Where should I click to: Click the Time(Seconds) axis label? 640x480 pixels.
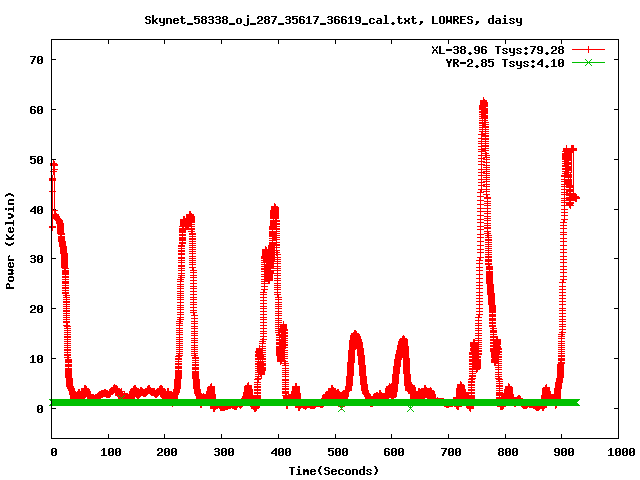click(x=333, y=471)
